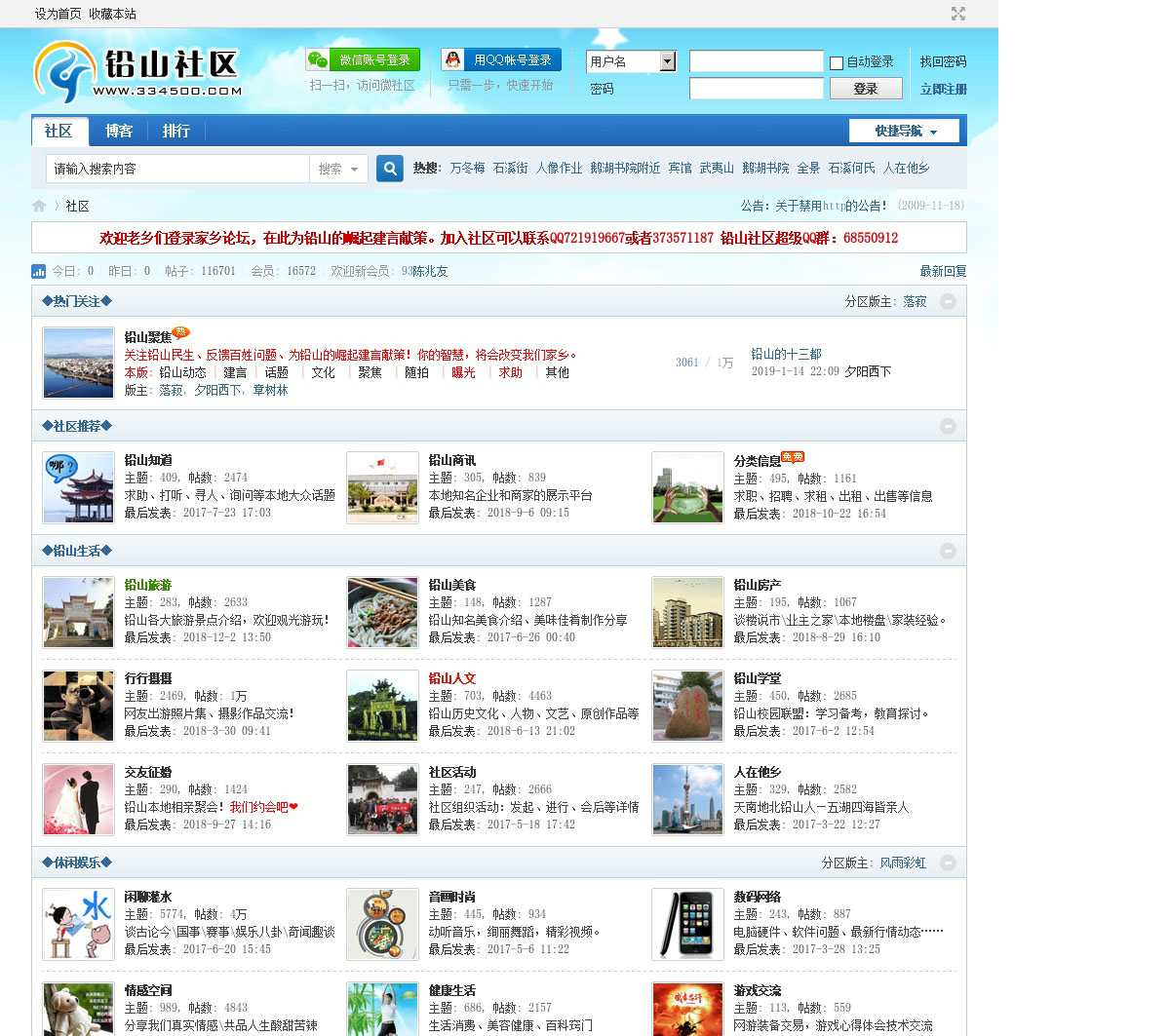
Task: Open the 社区 breadcrumb link
Action: (x=77, y=206)
